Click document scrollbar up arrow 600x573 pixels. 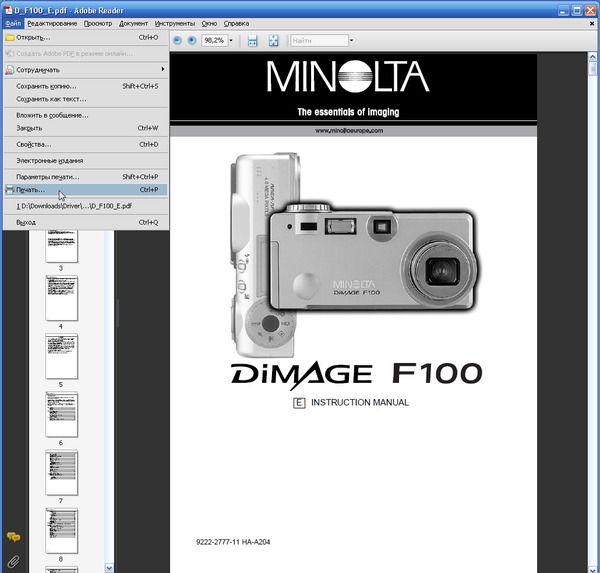pos(592,57)
